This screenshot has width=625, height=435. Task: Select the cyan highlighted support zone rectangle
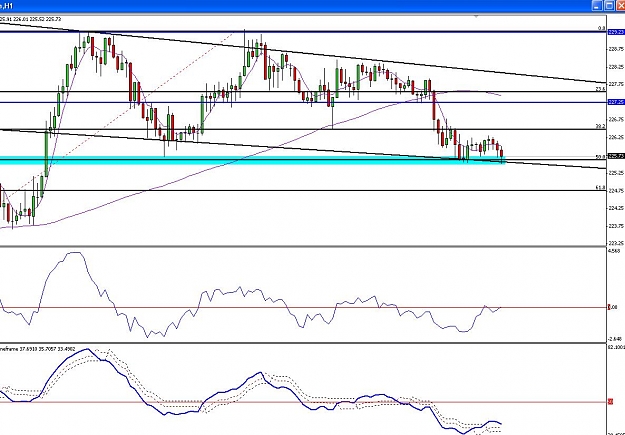pyautogui.click(x=253, y=160)
